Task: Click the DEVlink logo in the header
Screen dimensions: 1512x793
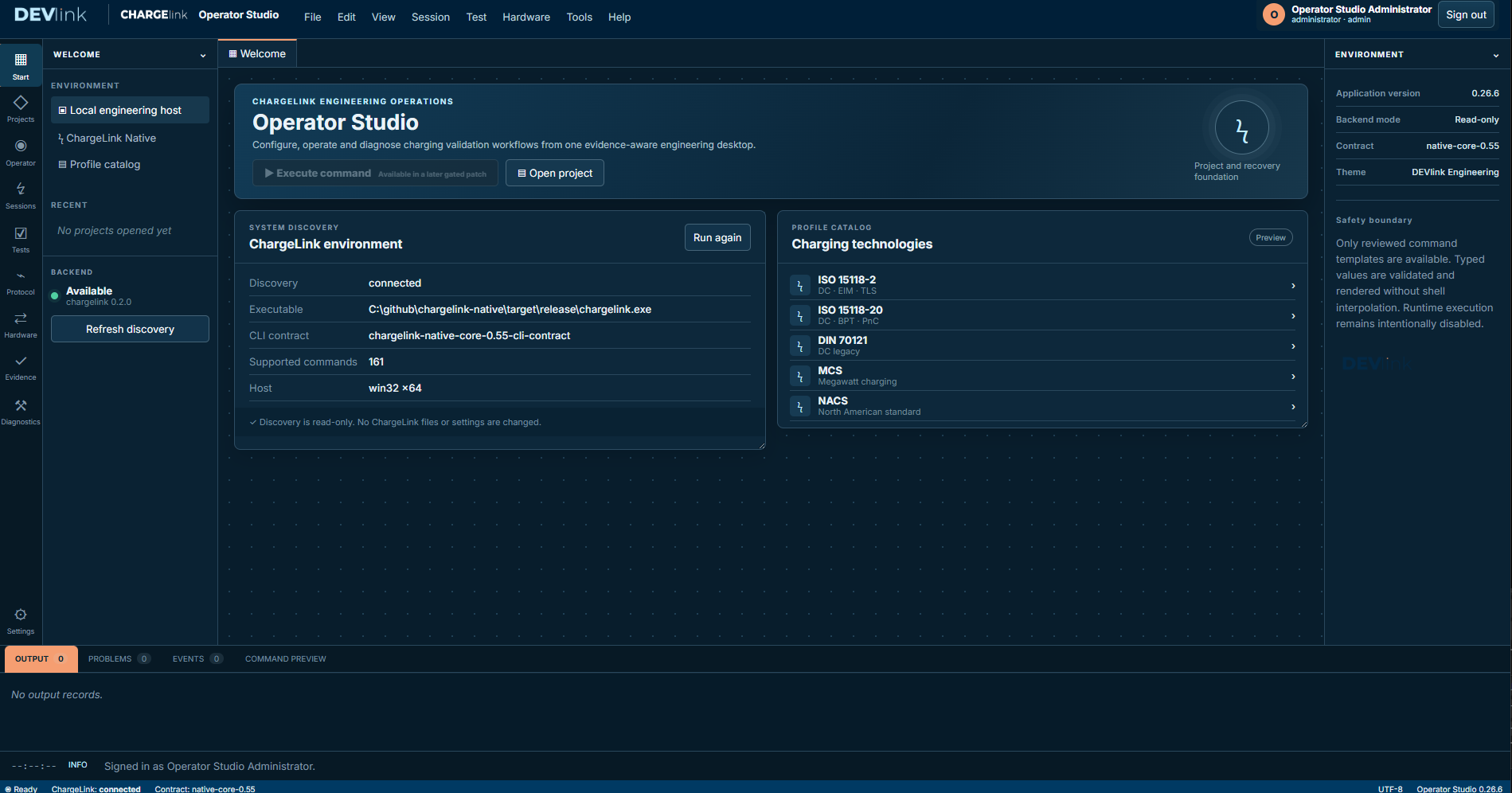Action: point(50,14)
